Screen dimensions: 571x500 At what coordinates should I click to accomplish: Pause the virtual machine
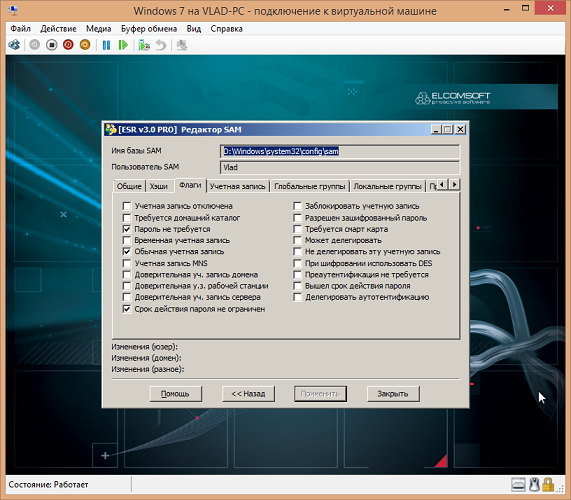click(x=106, y=45)
